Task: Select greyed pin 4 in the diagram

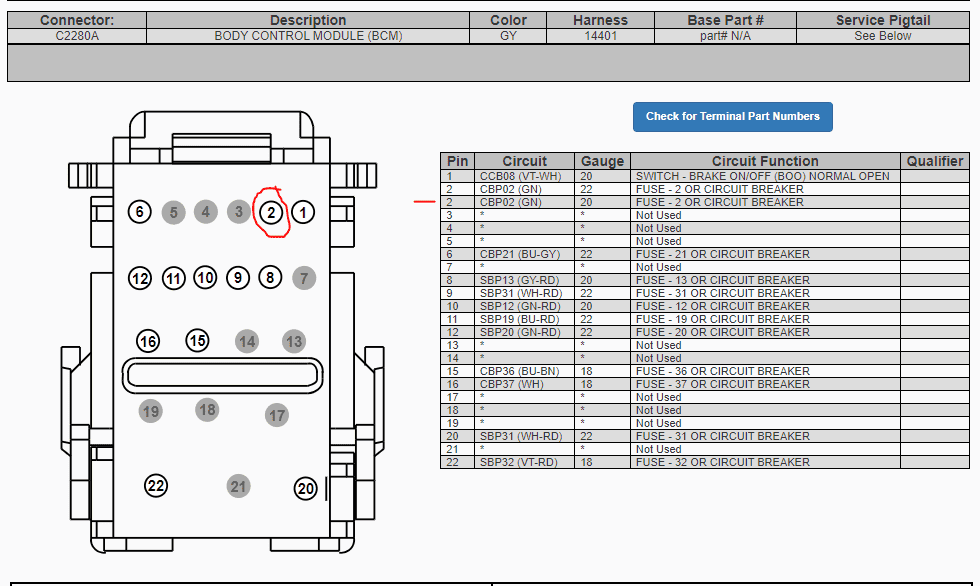Action: tap(206, 212)
